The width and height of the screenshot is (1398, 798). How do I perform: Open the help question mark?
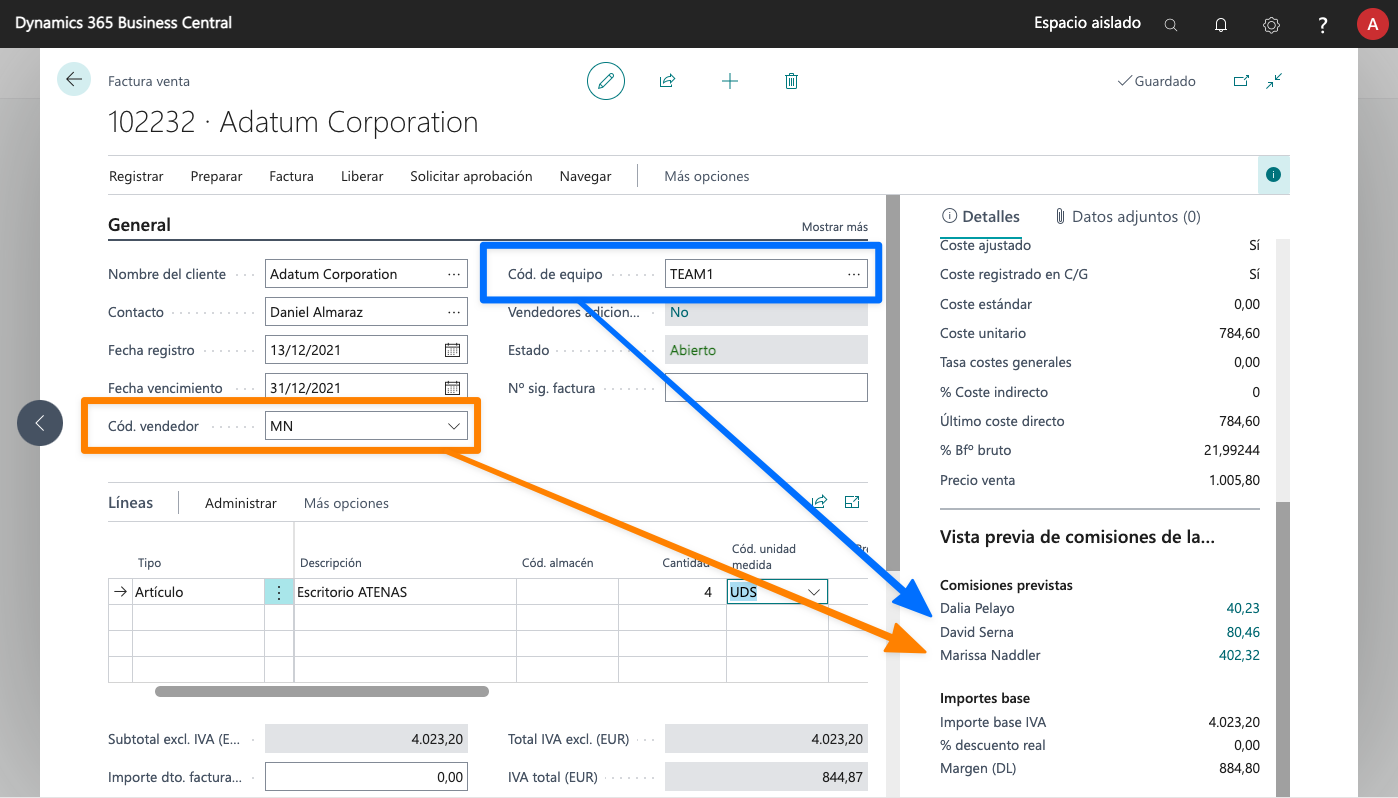[x=1323, y=24]
